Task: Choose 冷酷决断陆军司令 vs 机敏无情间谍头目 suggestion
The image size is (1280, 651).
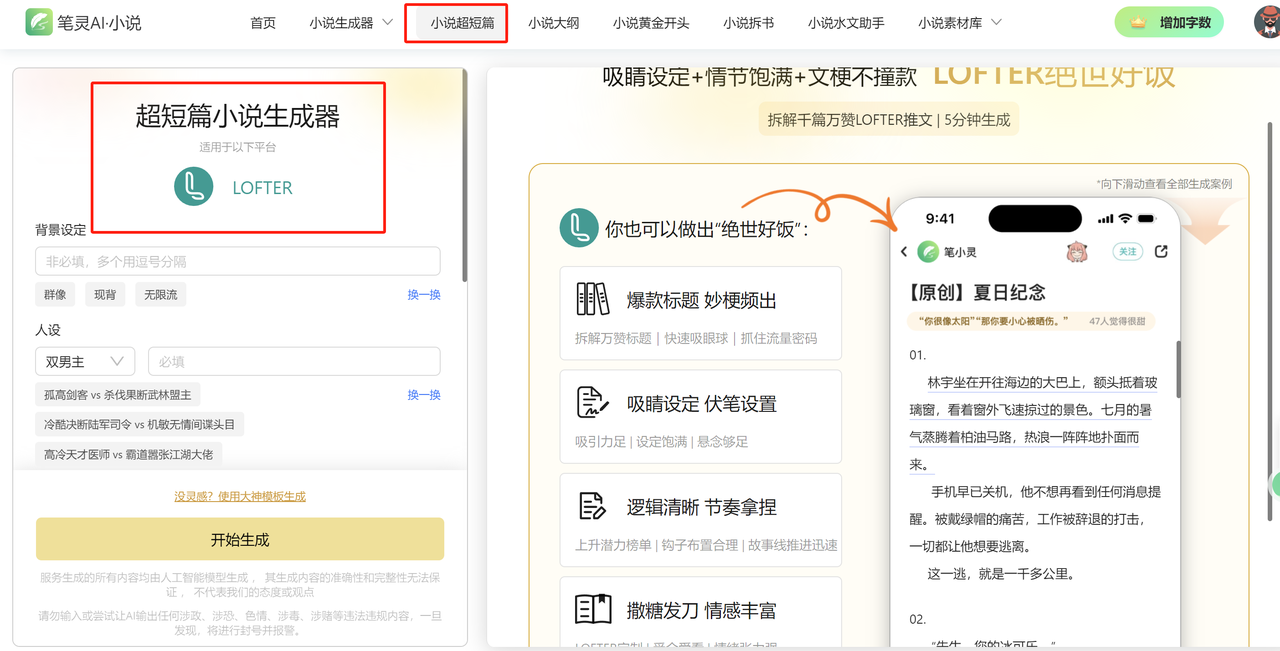Action: coord(139,425)
